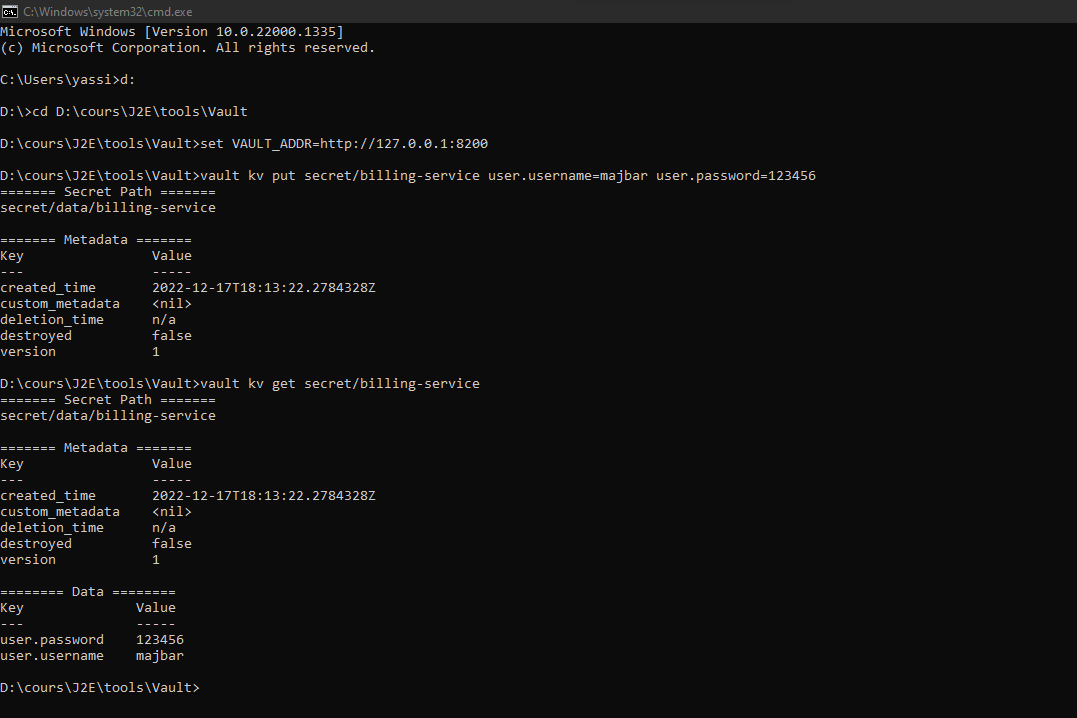Select the user.password value 123456
Screen dimensions: 1077x718
(x=159, y=639)
